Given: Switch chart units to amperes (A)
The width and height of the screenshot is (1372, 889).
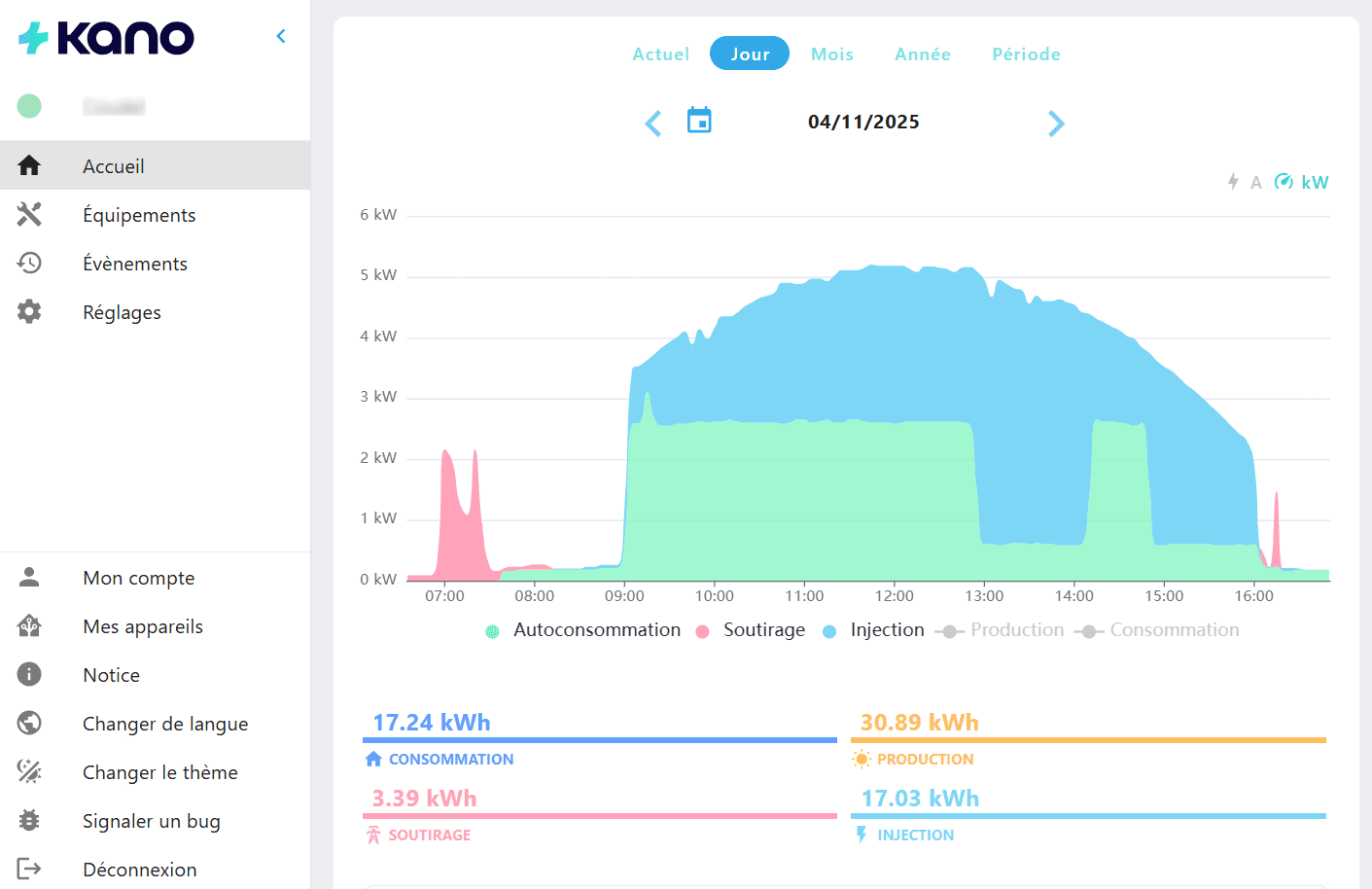Looking at the screenshot, I should point(1246,182).
